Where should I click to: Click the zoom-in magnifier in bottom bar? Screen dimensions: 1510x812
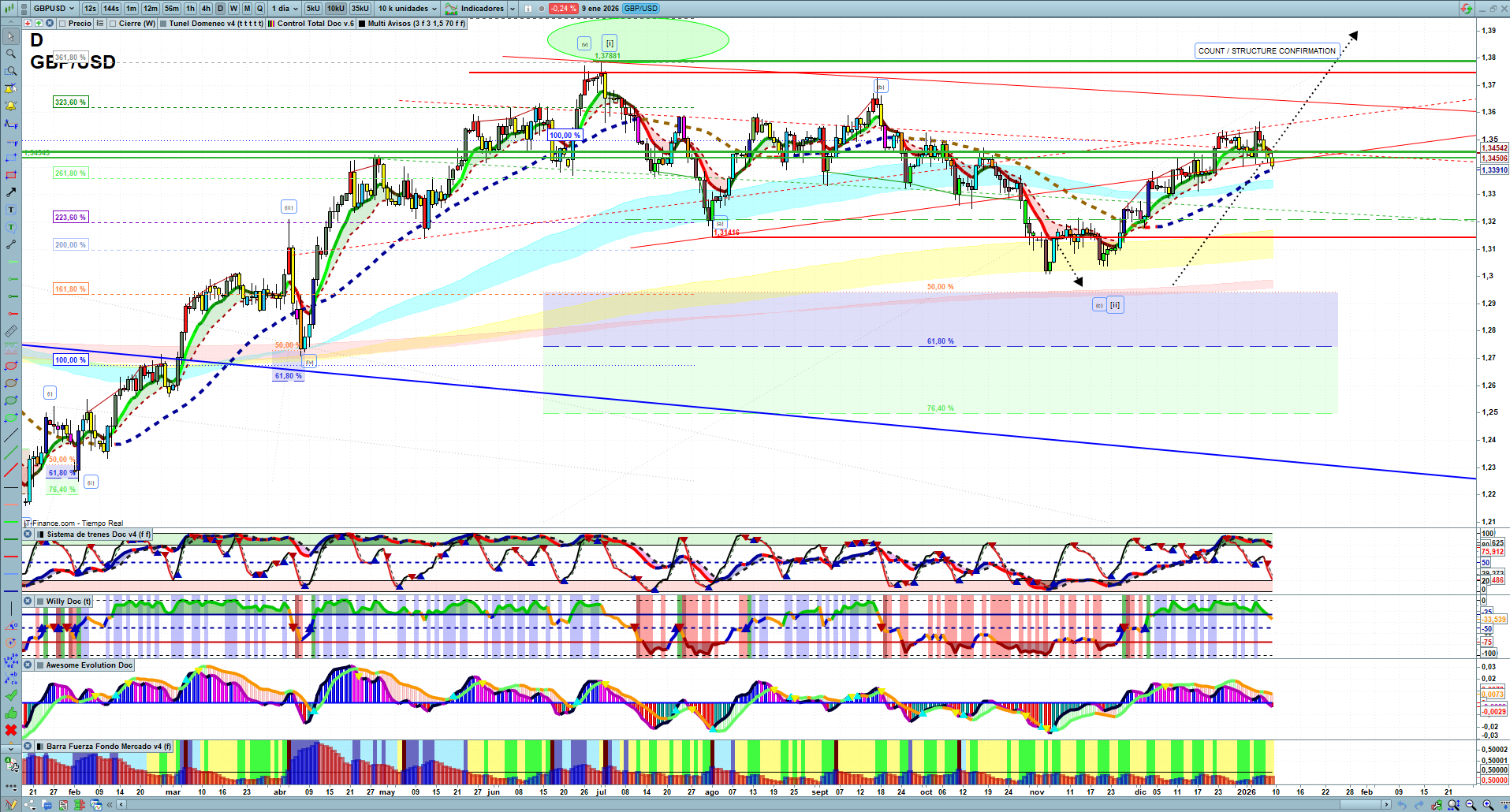[1488, 805]
